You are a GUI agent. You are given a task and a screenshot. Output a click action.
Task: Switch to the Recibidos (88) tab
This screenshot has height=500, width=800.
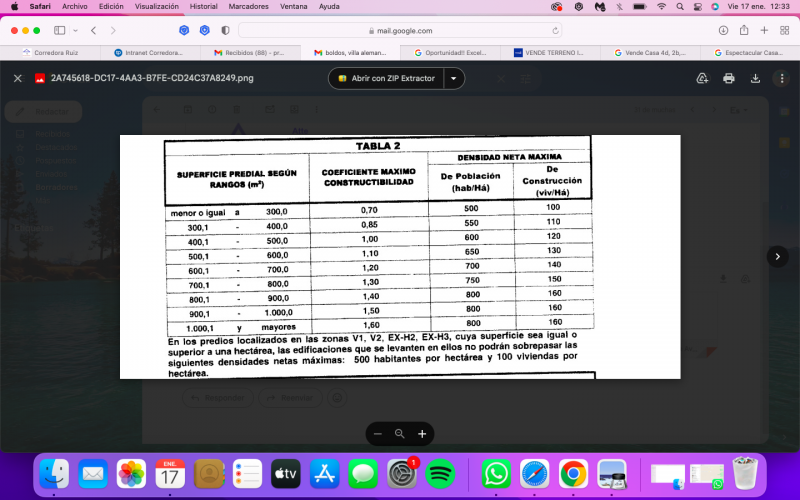coord(250,53)
